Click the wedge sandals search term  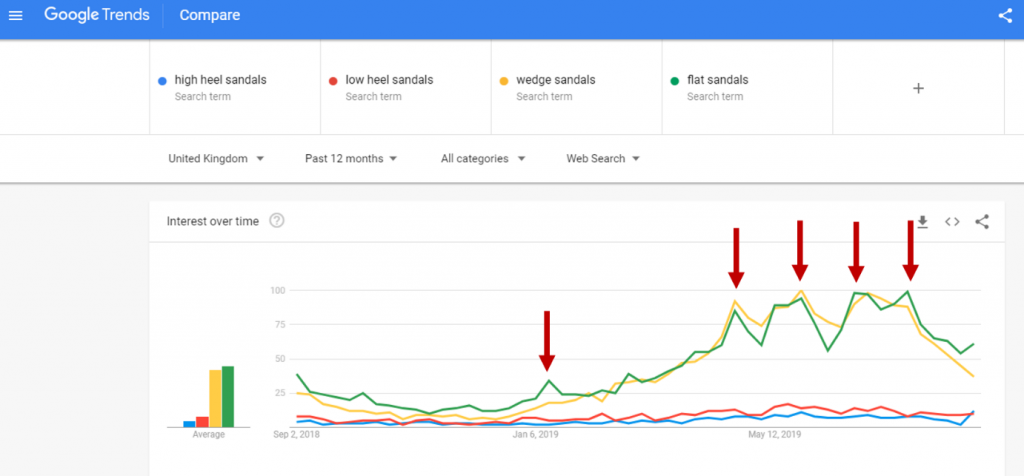pyautogui.click(x=555, y=80)
